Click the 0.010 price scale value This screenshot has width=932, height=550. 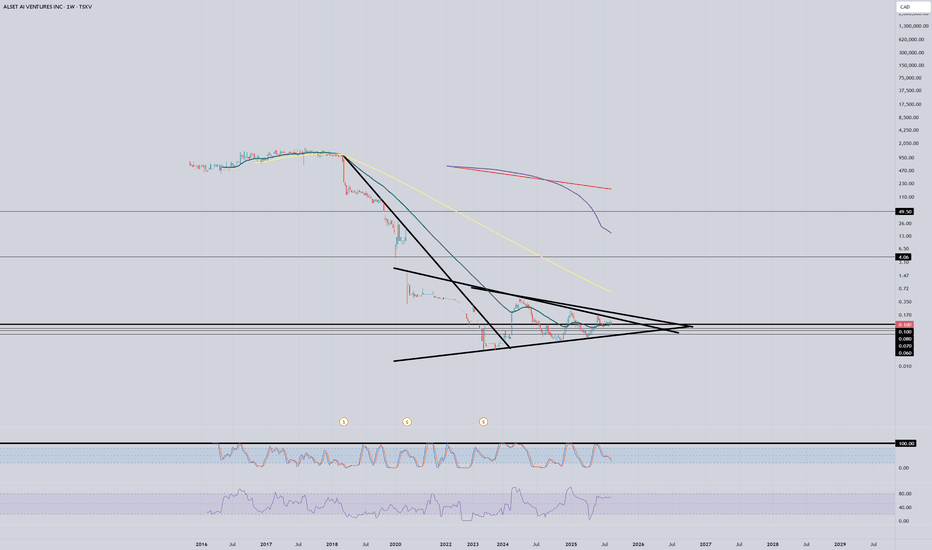click(905, 366)
